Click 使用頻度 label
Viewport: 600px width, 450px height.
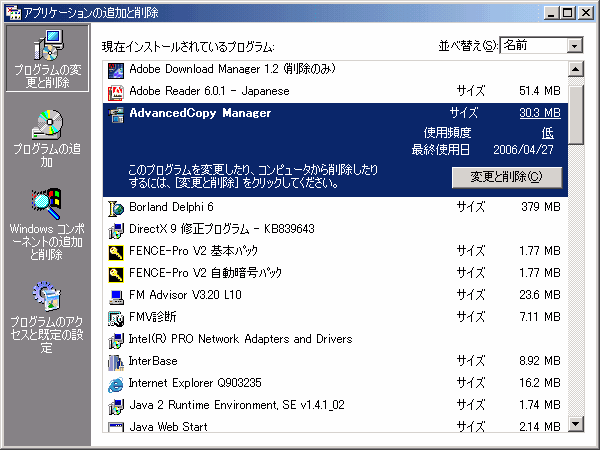[x=447, y=133]
